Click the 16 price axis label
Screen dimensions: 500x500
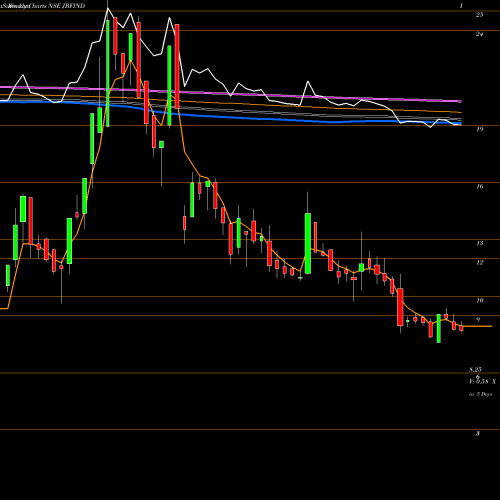pos(479,187)
